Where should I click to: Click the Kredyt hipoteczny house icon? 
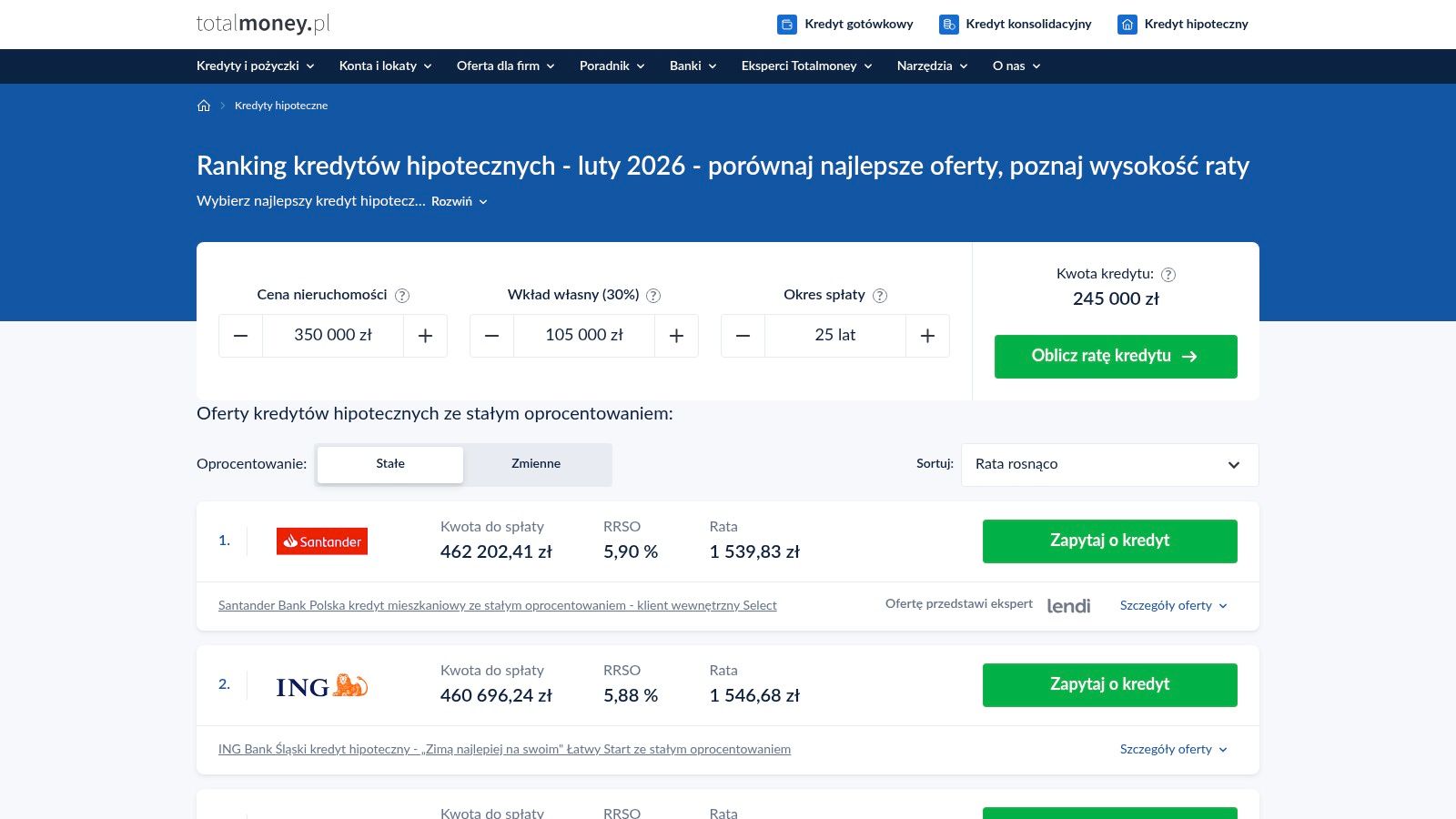[x=1127, y=25]
